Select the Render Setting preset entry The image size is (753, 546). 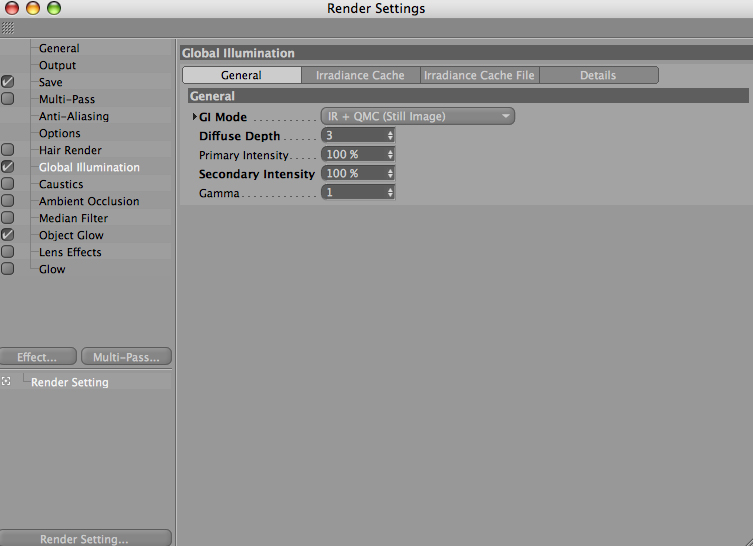click(70, 382)
